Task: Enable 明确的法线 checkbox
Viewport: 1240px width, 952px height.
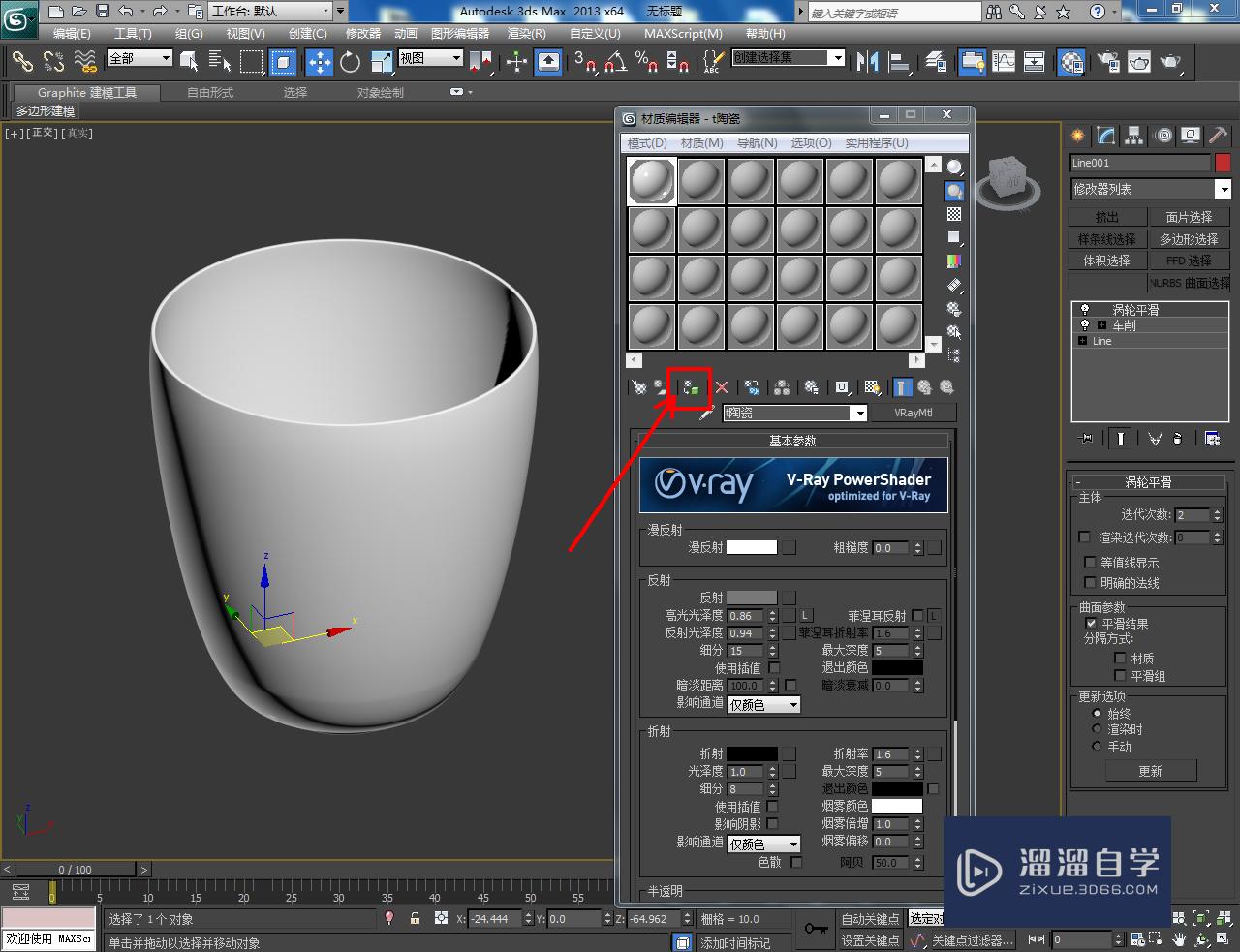Action: [1090, 583]
